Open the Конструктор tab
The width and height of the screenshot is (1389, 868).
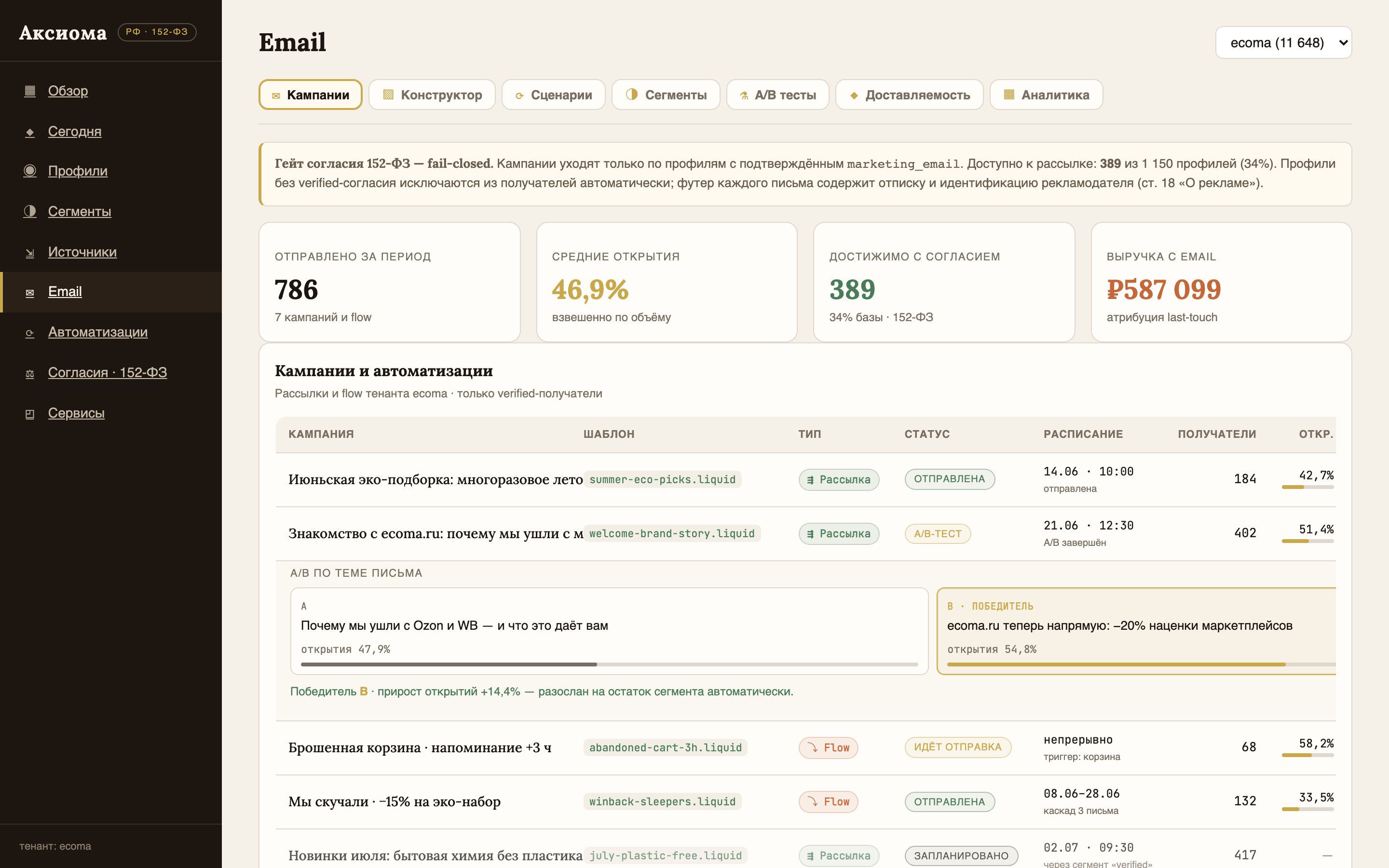[432, 95]
